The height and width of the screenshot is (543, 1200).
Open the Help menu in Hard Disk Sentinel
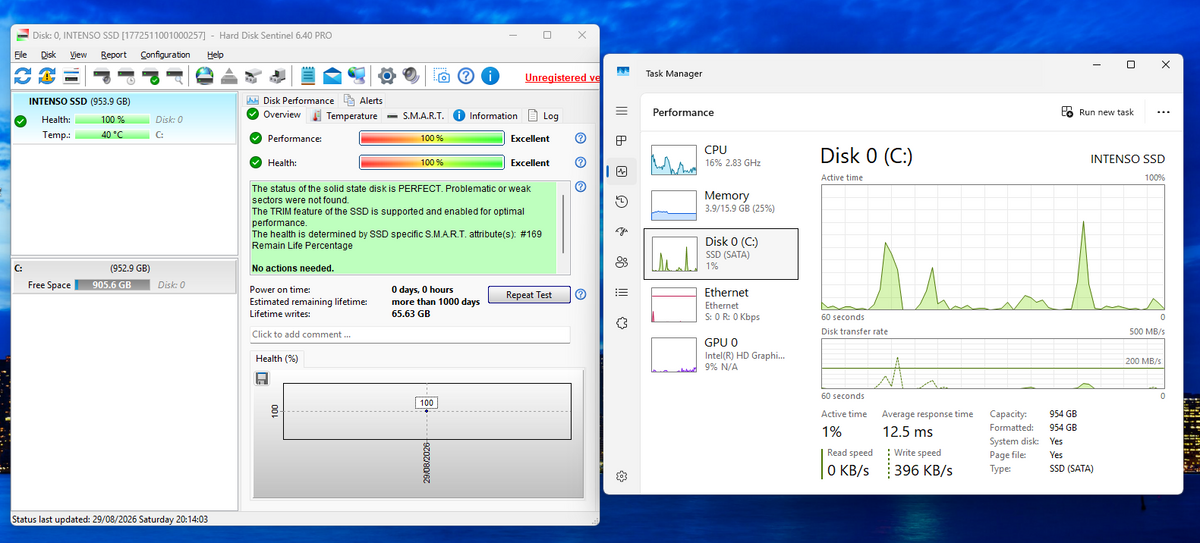tap(215, 54)
